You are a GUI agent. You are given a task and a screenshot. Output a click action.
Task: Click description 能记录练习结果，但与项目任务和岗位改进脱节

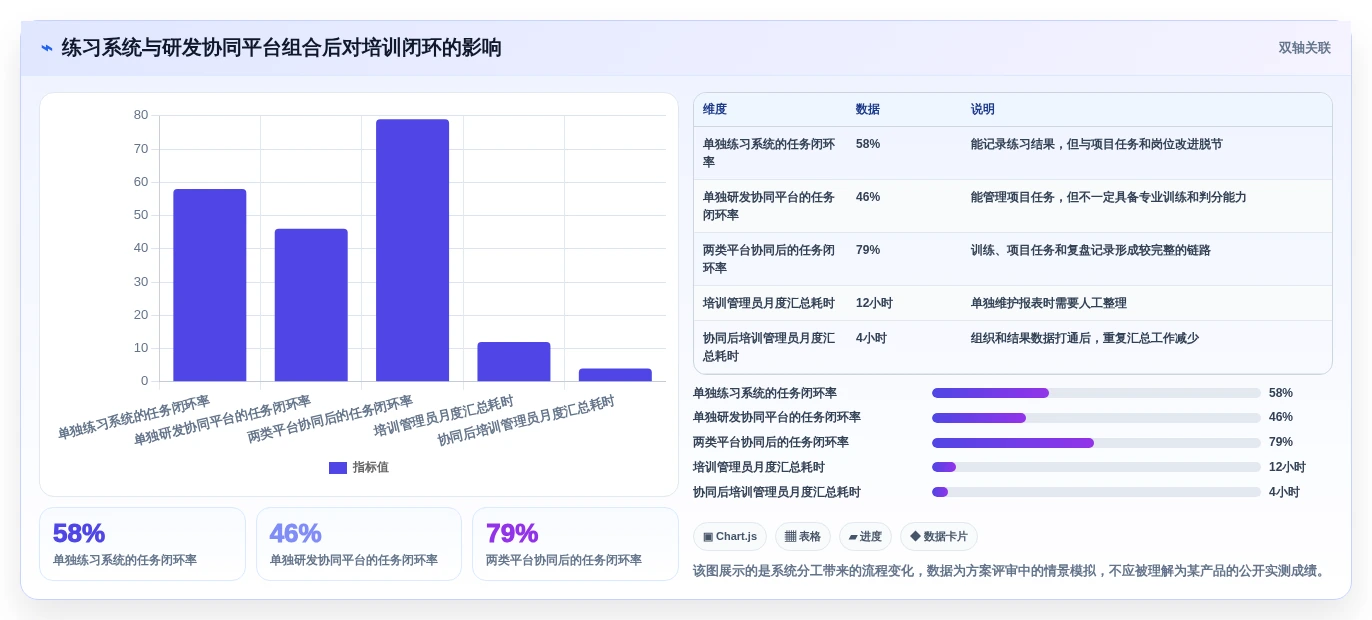(1097, 144)
